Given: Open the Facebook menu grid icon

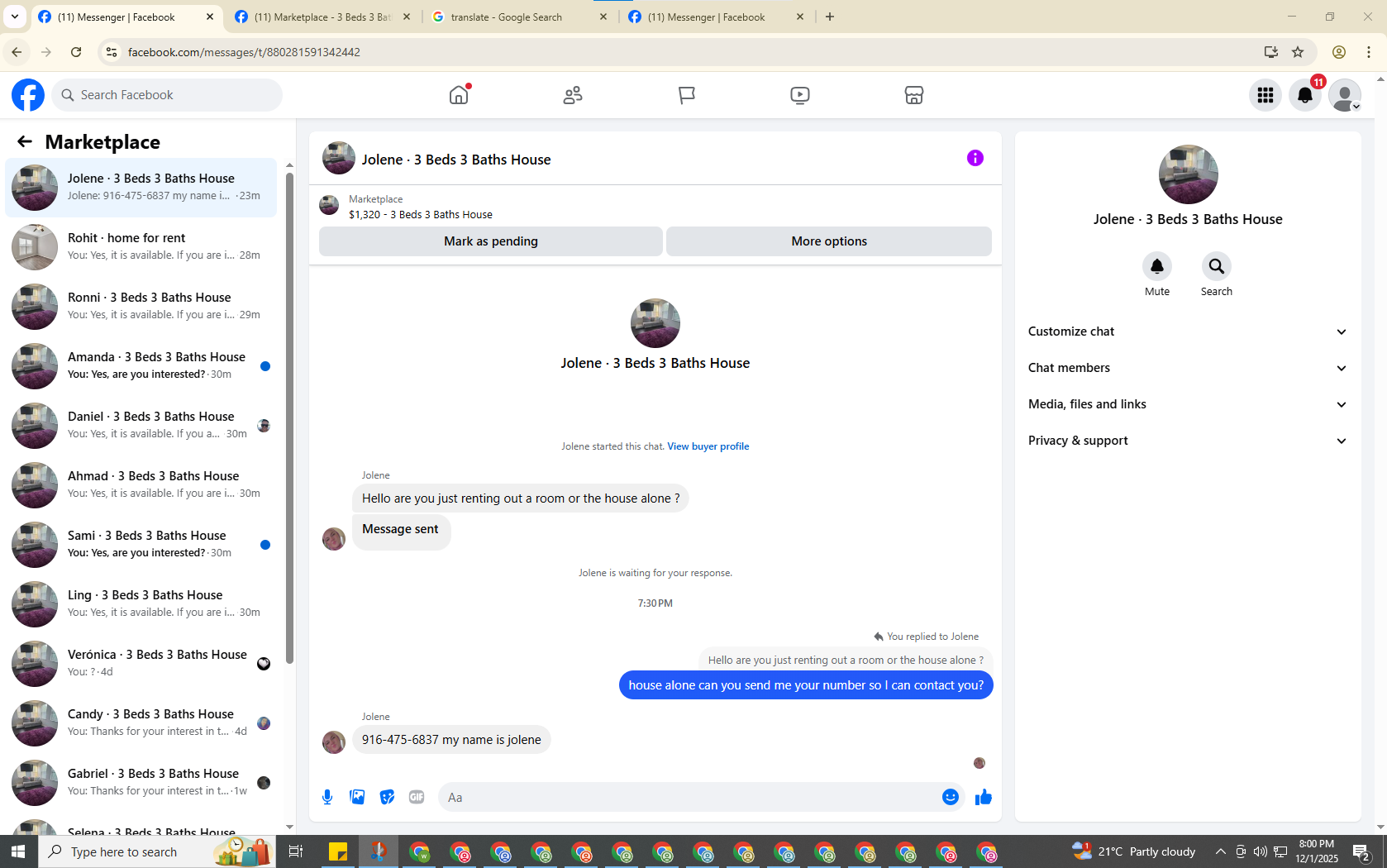Looking at the screenshot, I should coord(1265,95).
